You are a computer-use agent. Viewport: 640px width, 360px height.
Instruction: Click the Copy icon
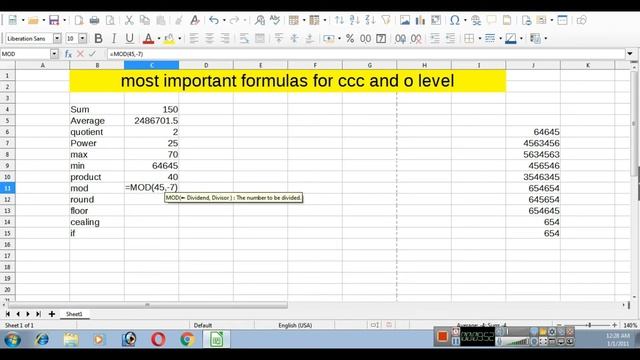tap(144, 20)
